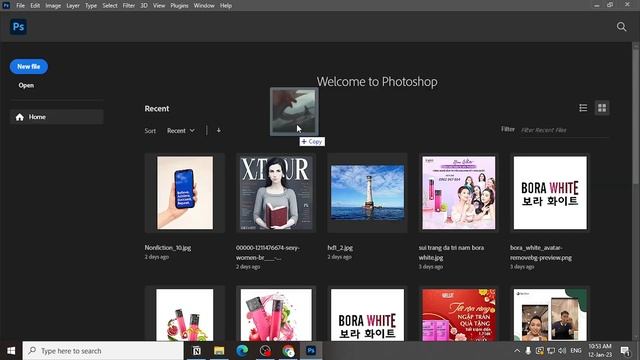This screenshot has width=640, height=360.
Task: Open the Image menu
Action: 53,6
